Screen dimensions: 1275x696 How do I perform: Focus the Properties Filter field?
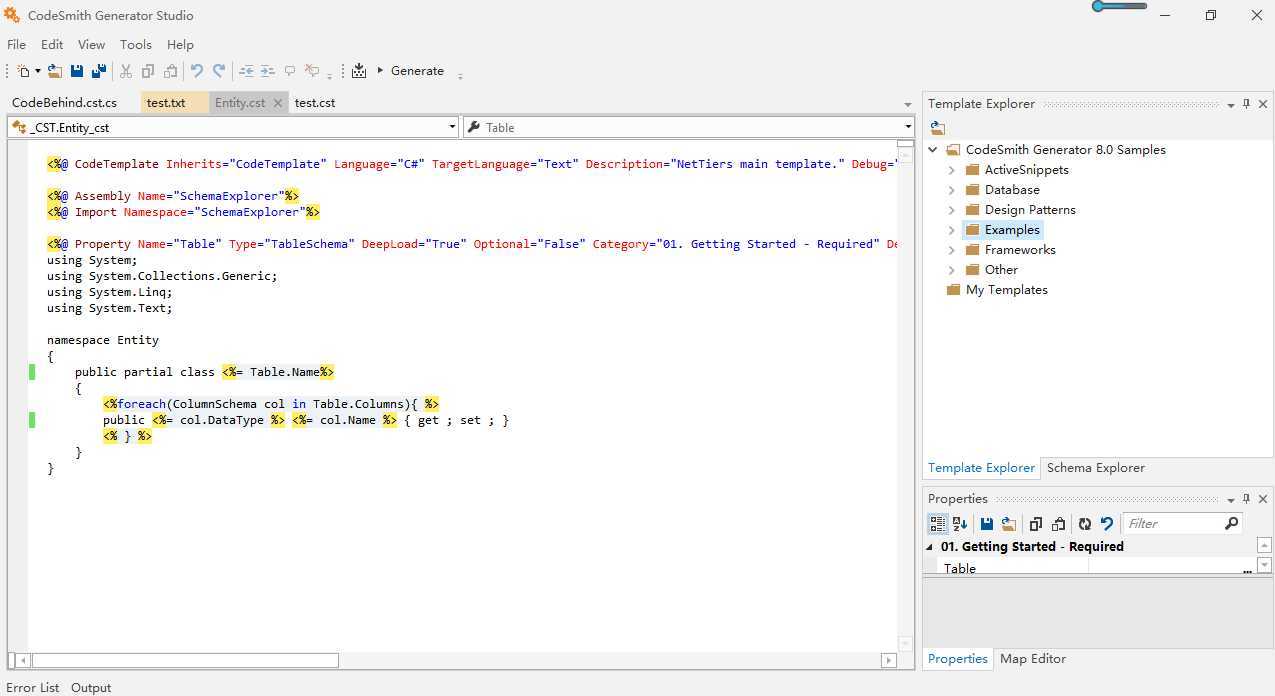[1175, 523]
